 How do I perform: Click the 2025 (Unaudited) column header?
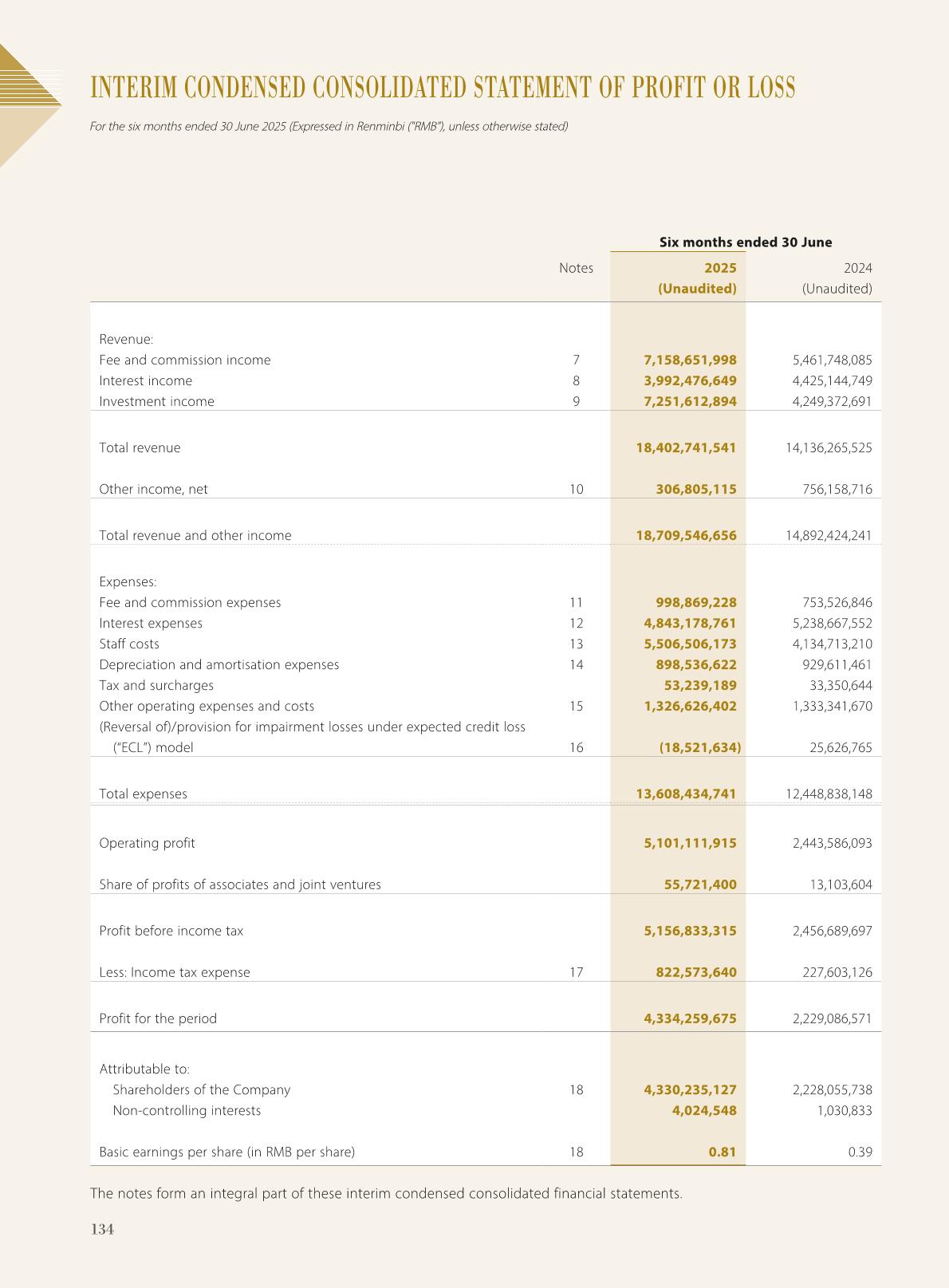[x=696, y=278]
